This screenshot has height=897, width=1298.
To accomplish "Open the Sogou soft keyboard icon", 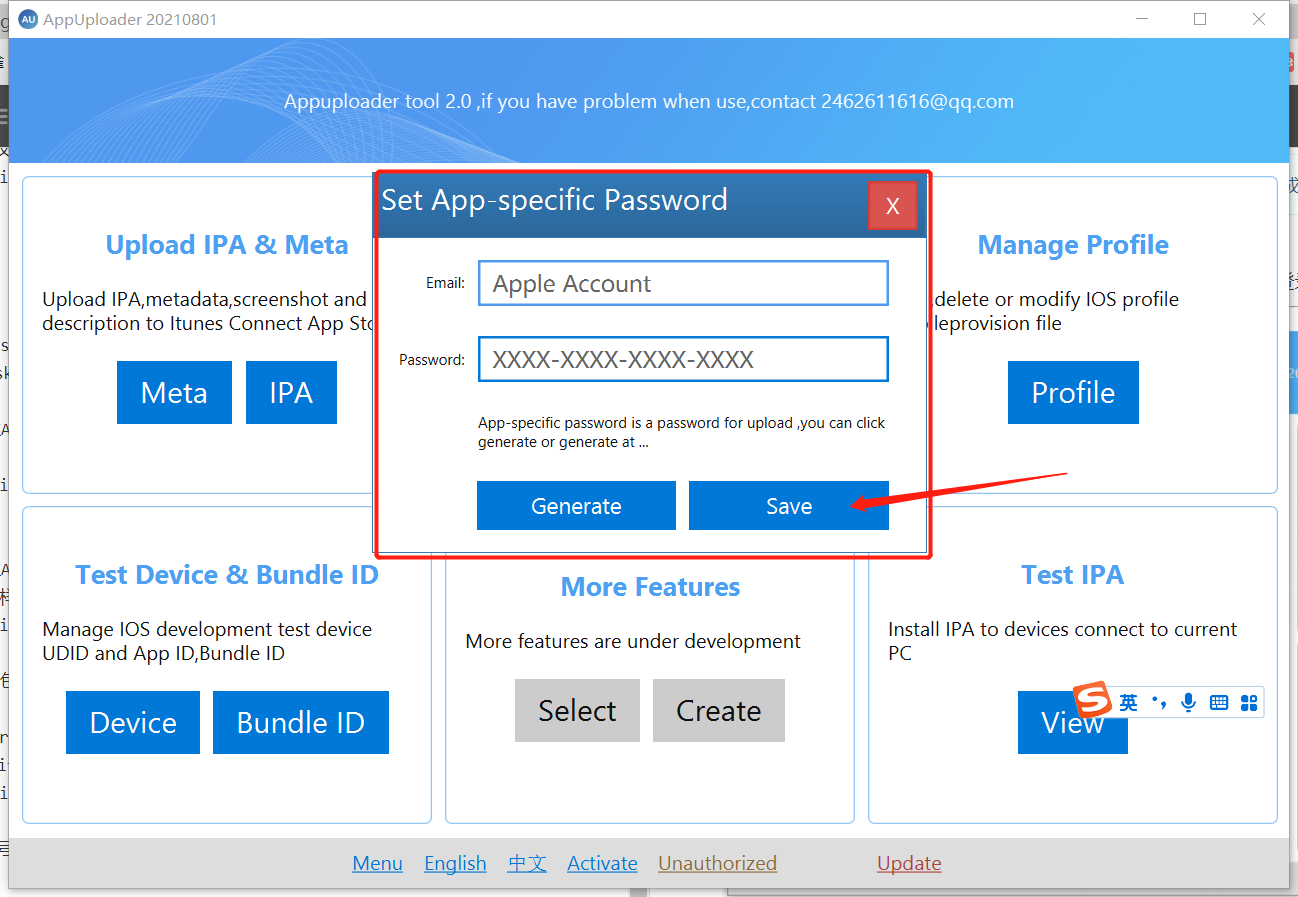I will [1218, 703].
